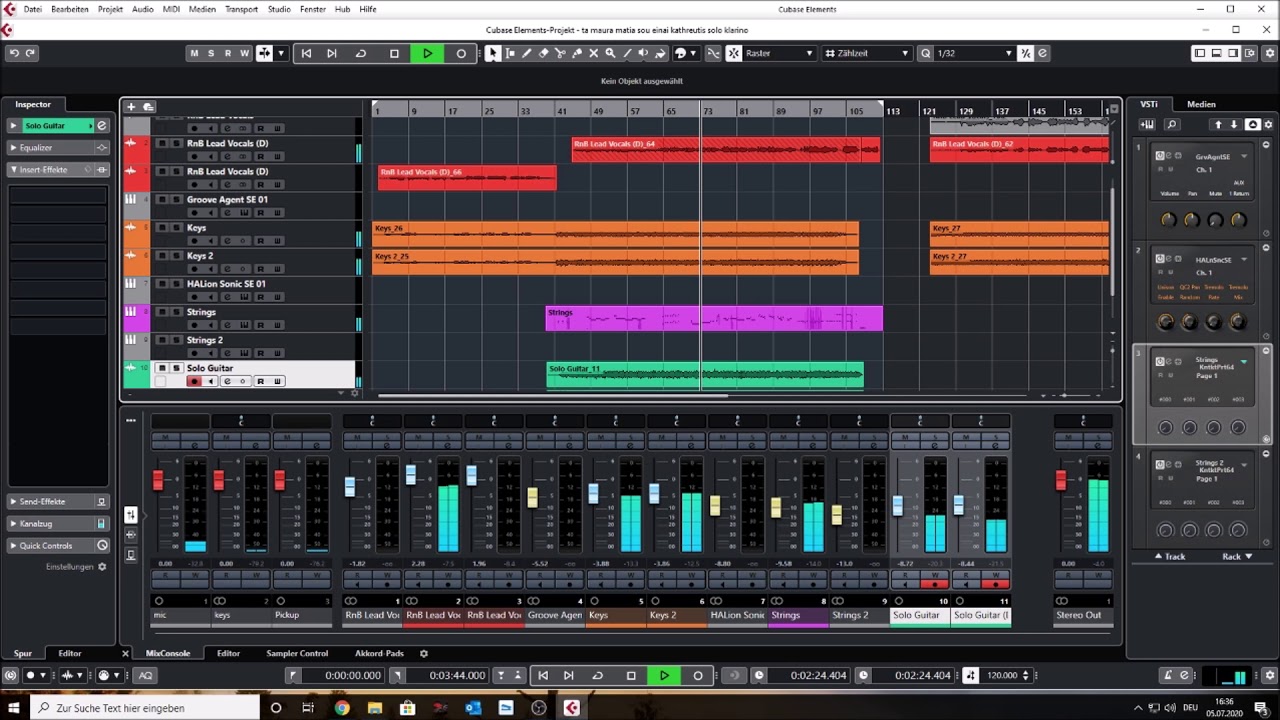Click the Cycle loop button in top toolbar
This screenshot has height=720, width=1280.
click(361, 53)
